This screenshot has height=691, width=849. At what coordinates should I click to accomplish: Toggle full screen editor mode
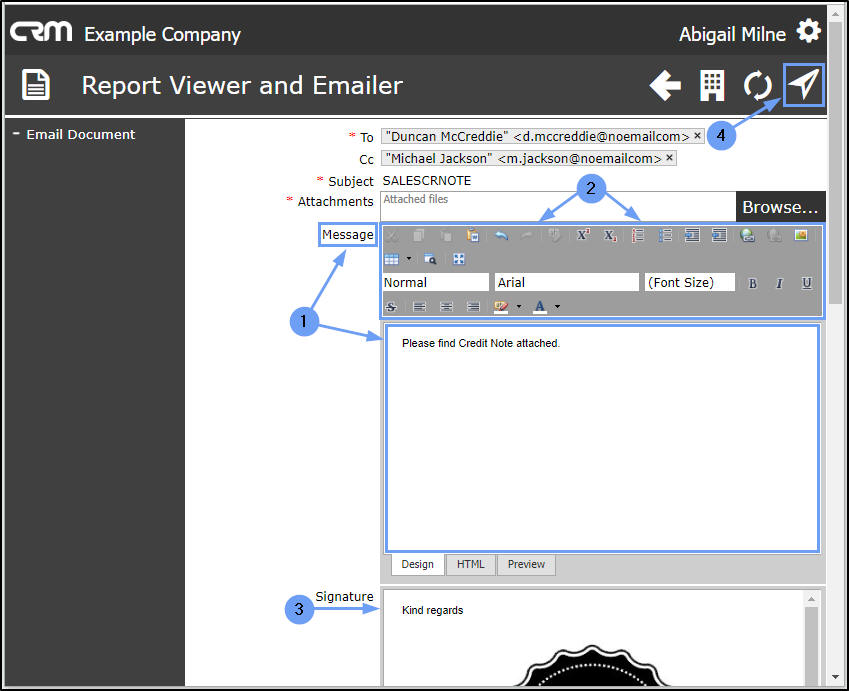pyautogui.click(x=459, y=259)
